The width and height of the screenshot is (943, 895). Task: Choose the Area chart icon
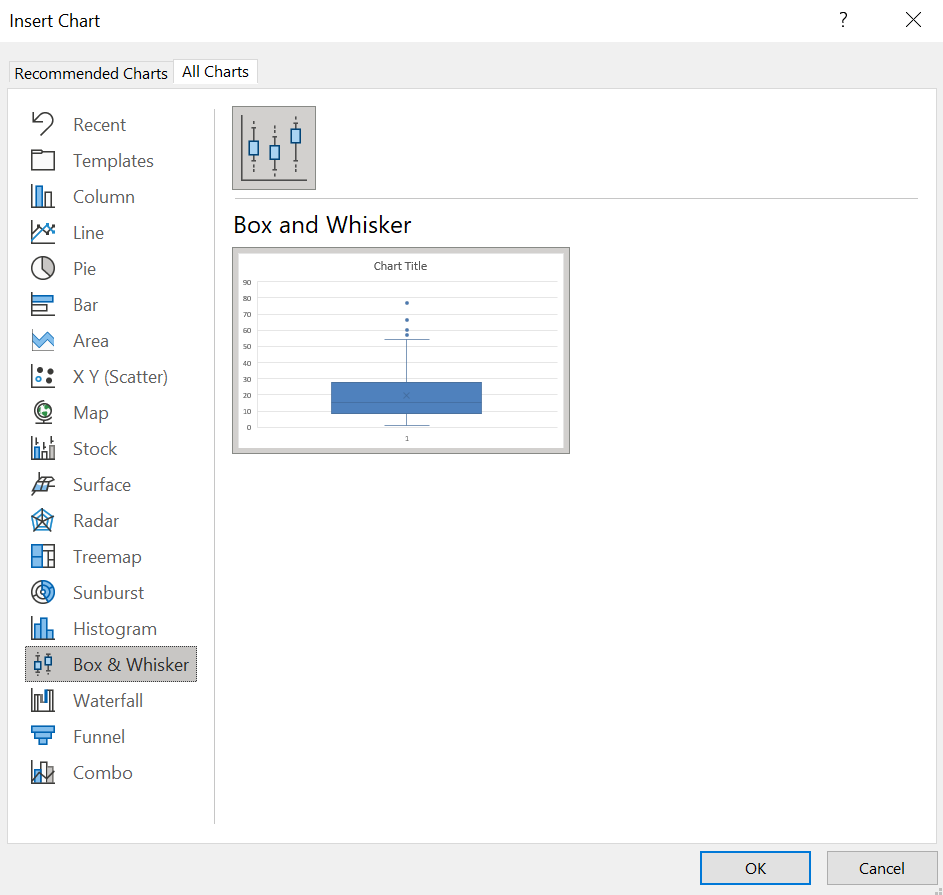click(42, 340)
